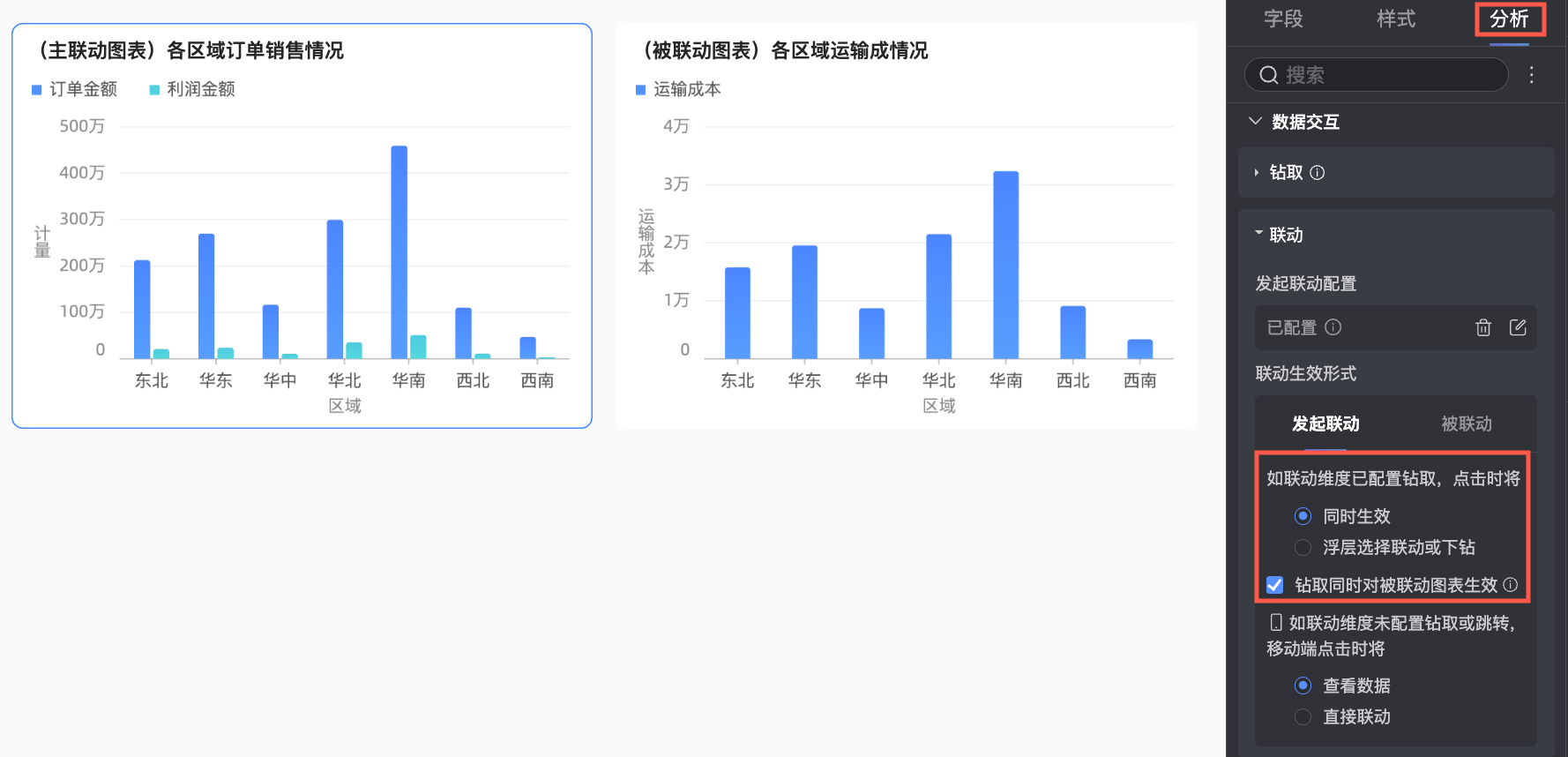Collapse the 数据交互 section
Screen dimensions: 1568x757
pos(1255,121)
